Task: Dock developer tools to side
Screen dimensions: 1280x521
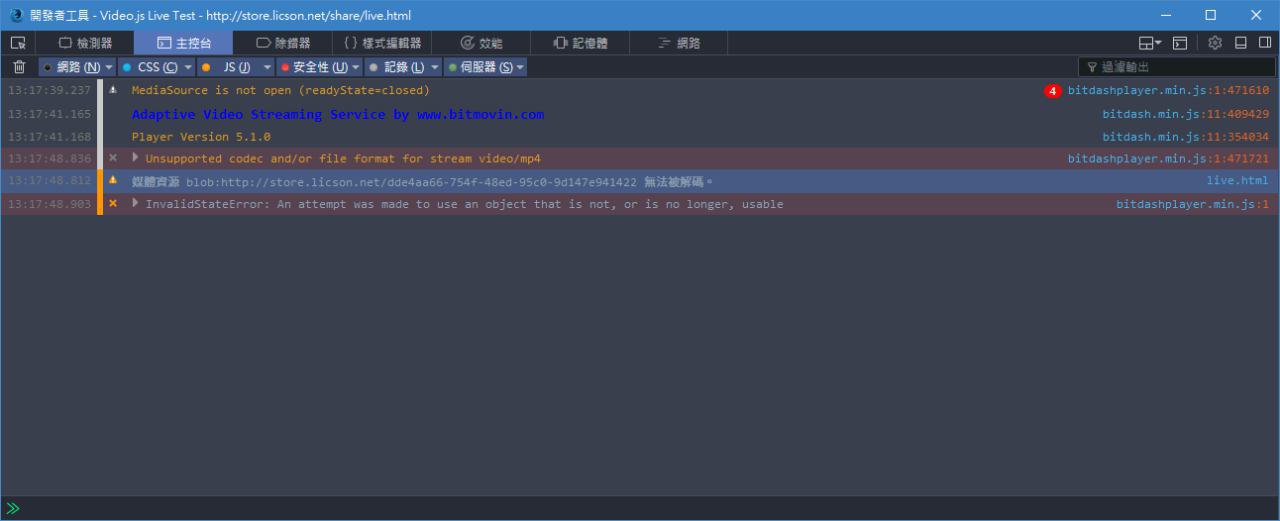Action: (1265, 43)
